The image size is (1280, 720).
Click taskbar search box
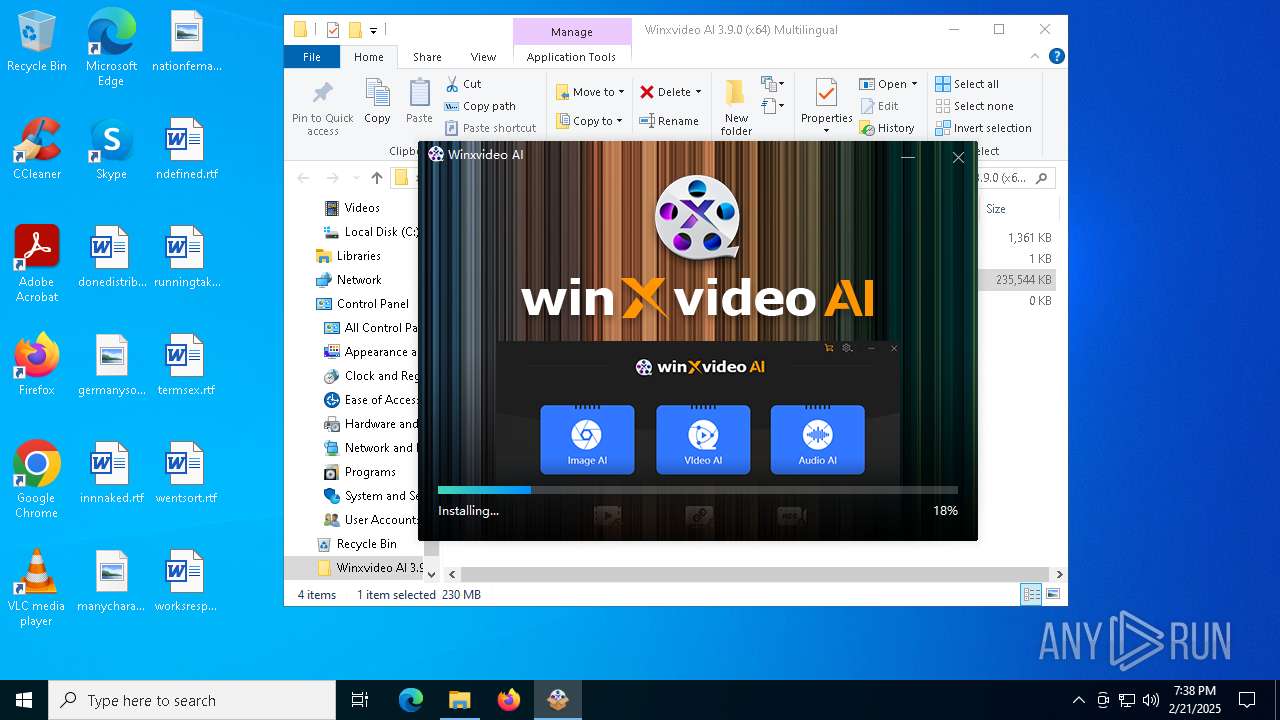[x=192, y=700]
